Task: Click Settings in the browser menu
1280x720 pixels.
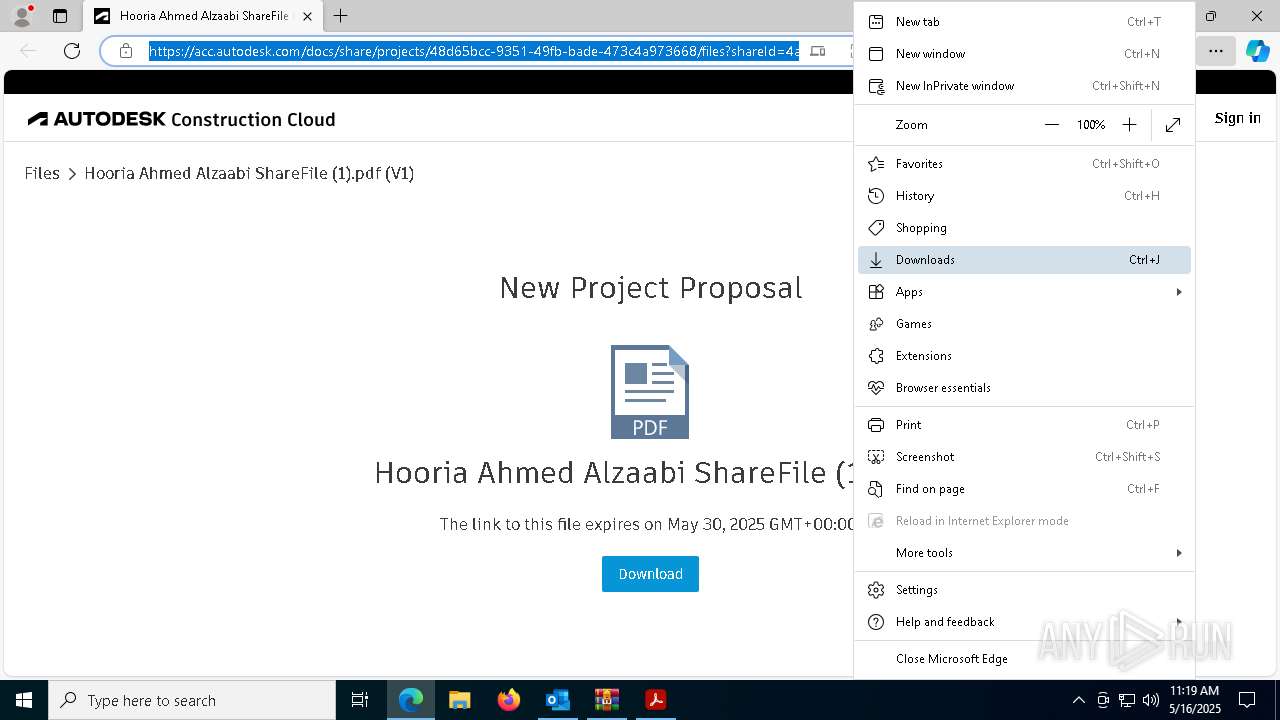Action: click(1024, 590)
